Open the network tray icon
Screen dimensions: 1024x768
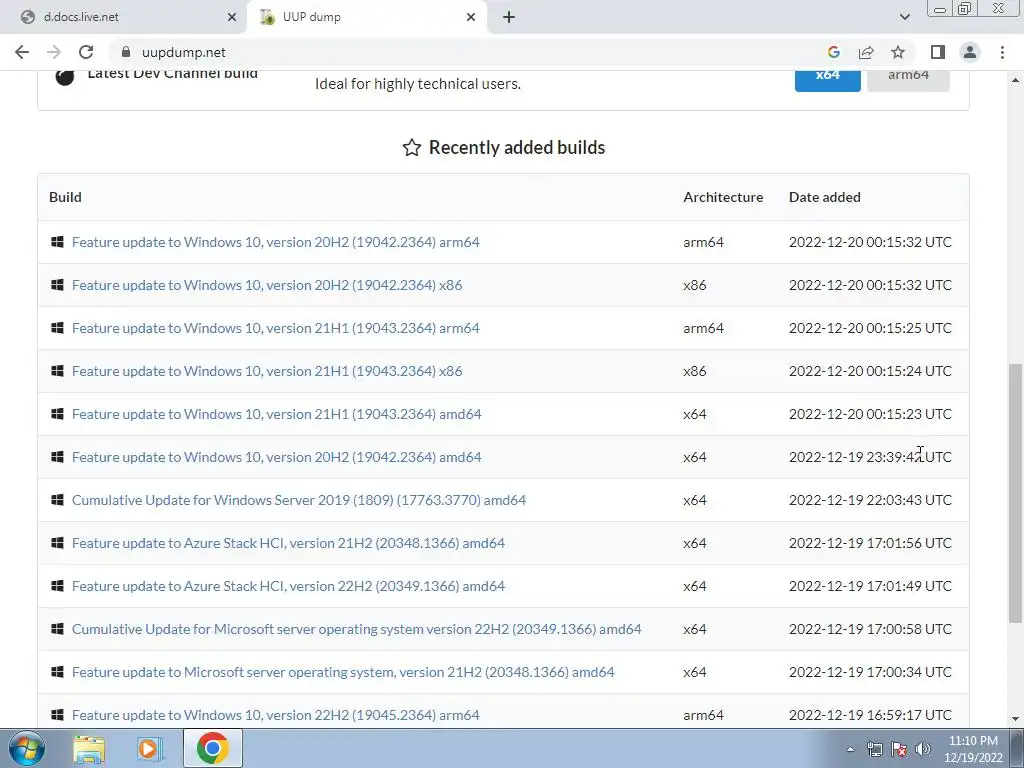click(874, 750)
